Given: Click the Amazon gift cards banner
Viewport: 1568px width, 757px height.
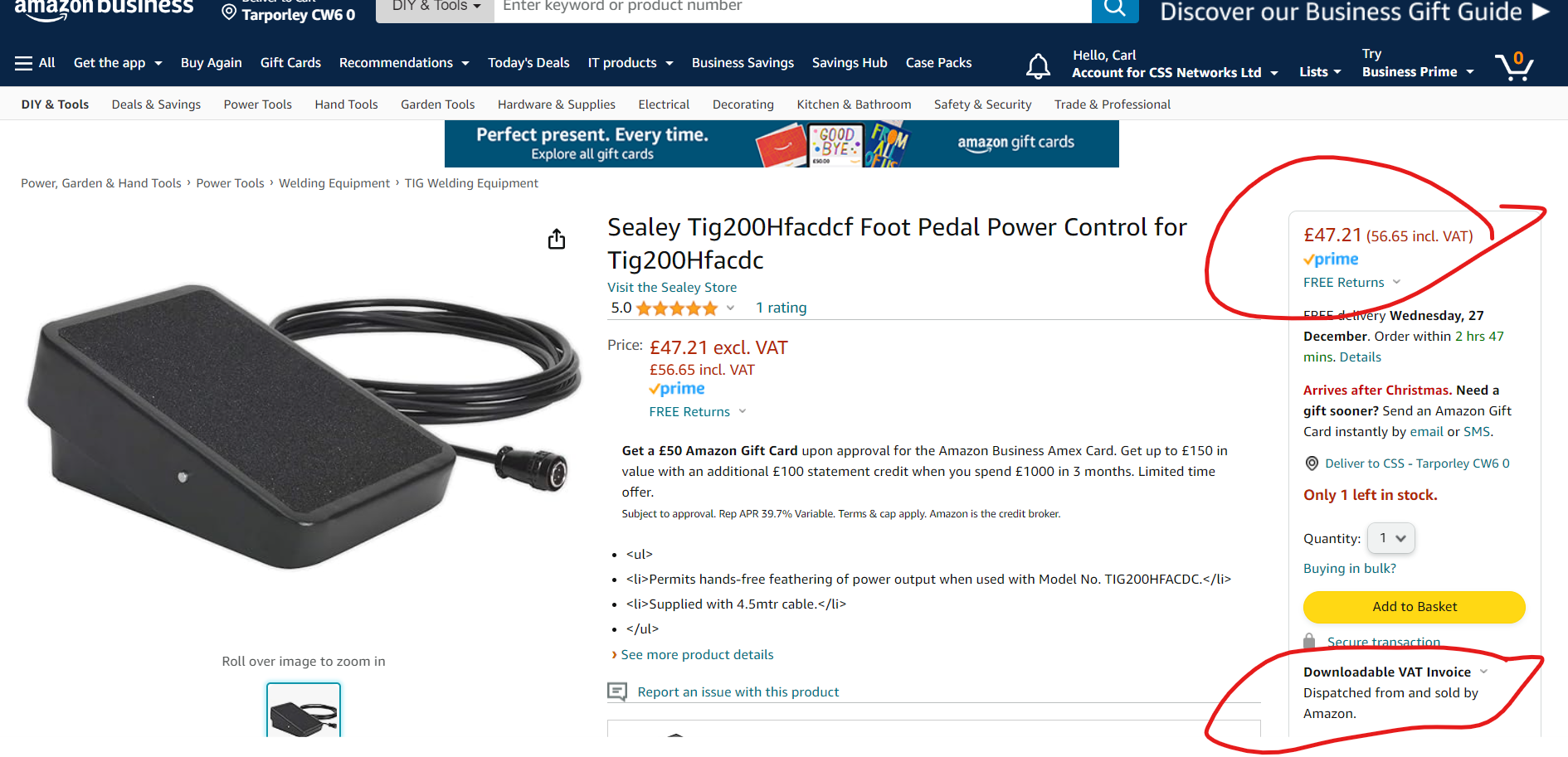Looking at the screenshot, I should 782,143.
